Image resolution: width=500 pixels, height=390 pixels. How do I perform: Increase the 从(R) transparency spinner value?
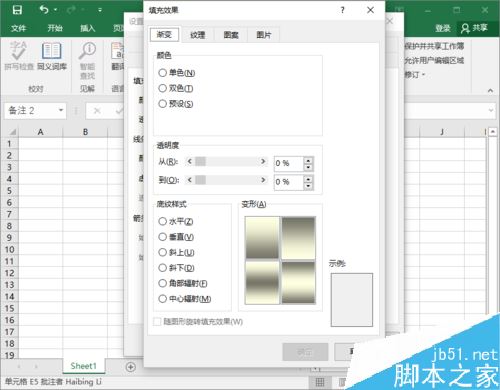click(308, 160)
